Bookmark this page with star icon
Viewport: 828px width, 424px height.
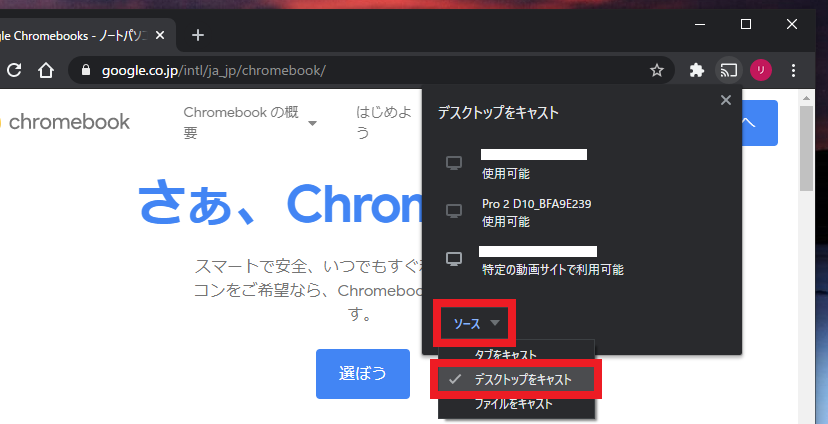coord(657,71)
